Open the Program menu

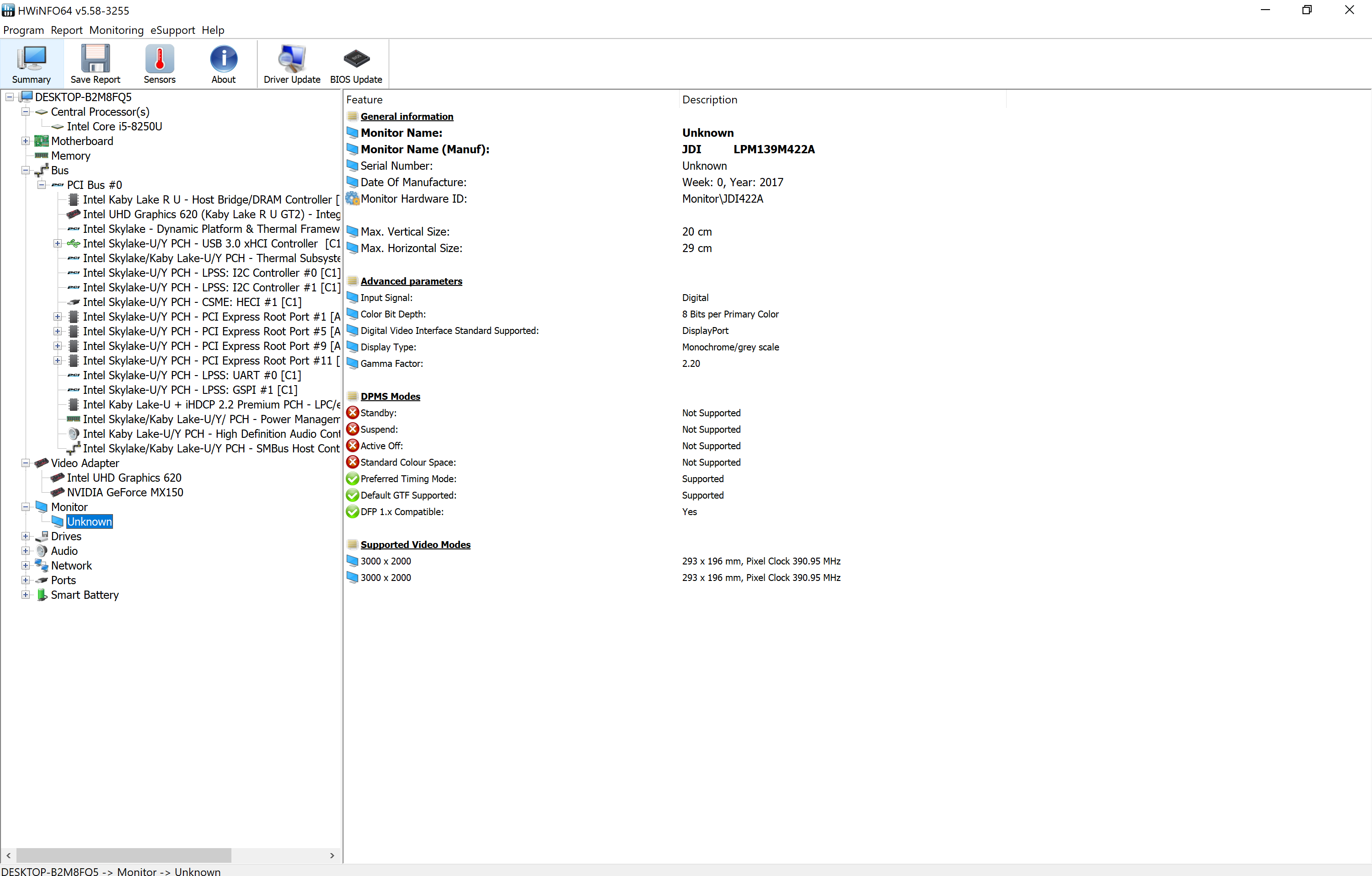click(23, 30)
